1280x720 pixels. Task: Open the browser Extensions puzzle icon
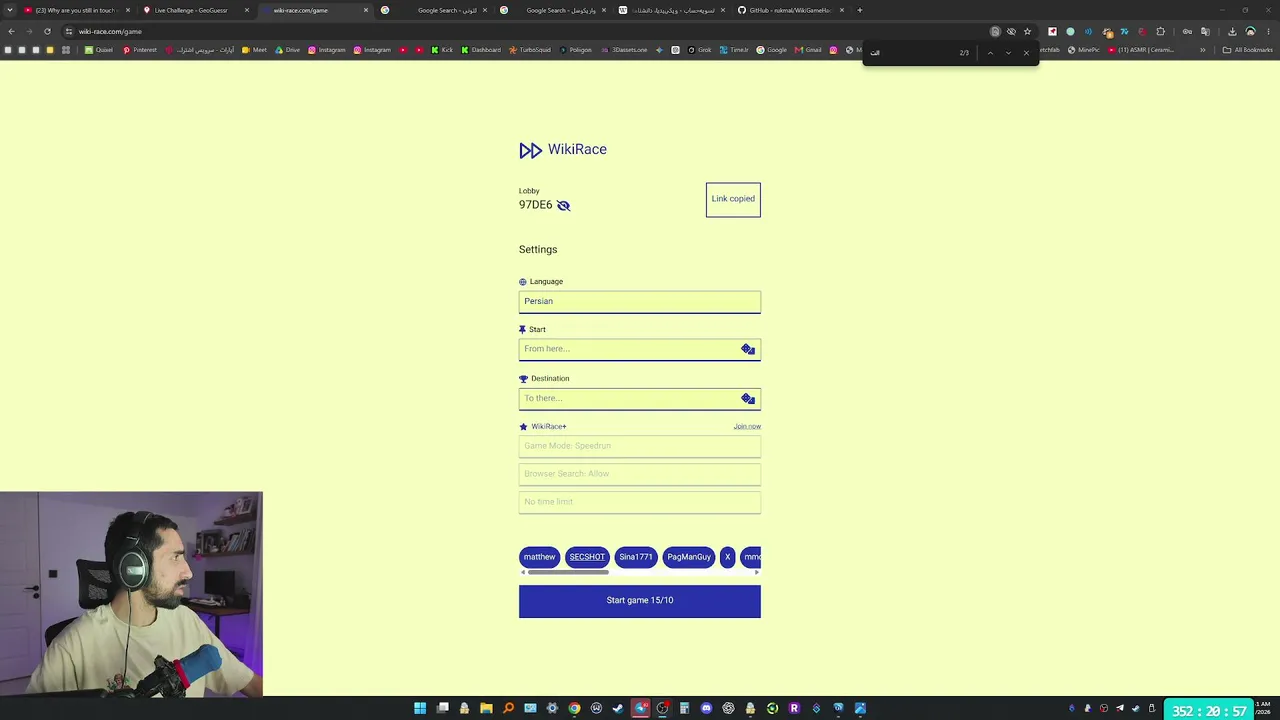click(x=1160, y=31)
